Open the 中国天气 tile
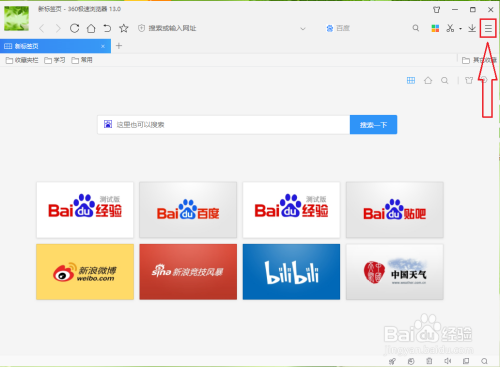This screenshot has height=367, width=500. pos(395,272)
